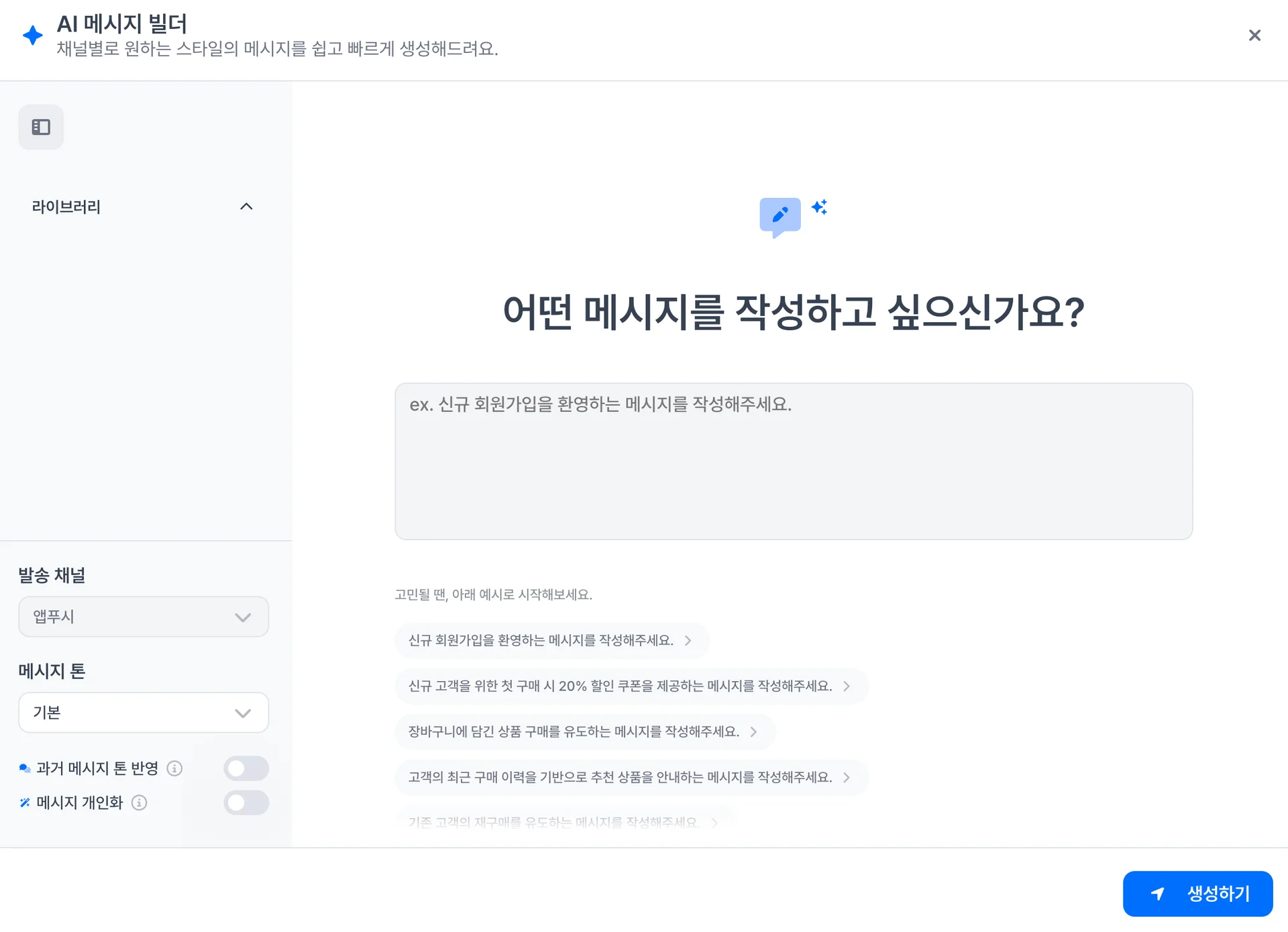Click the 메시지 개인화 magic wand icon
The image size is (1288, 932).
[25, 802]
